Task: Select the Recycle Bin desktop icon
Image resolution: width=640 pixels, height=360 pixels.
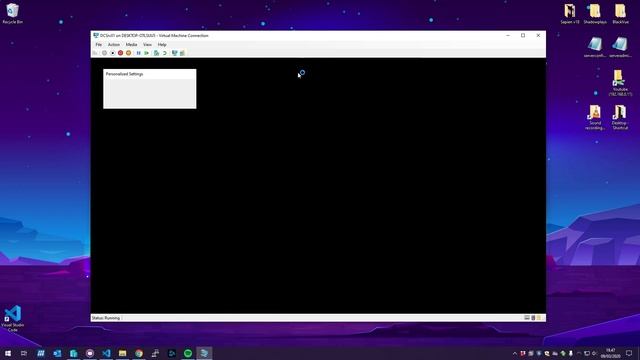Action: pos(13,13)
